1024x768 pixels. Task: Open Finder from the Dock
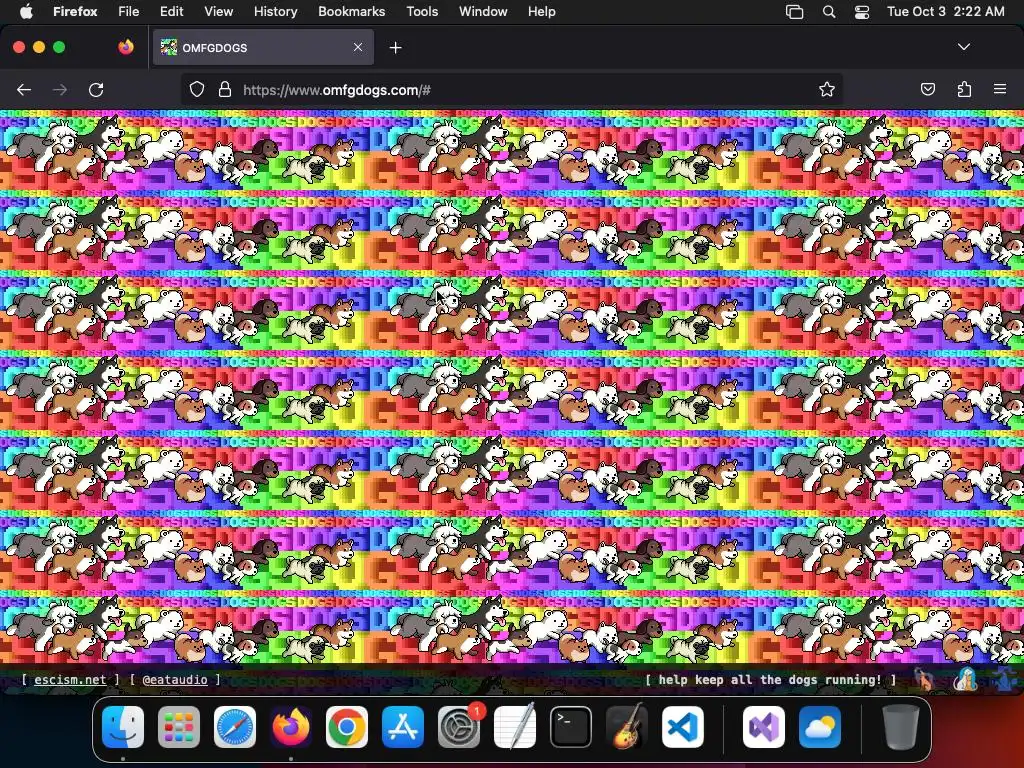tap(123, 727)
